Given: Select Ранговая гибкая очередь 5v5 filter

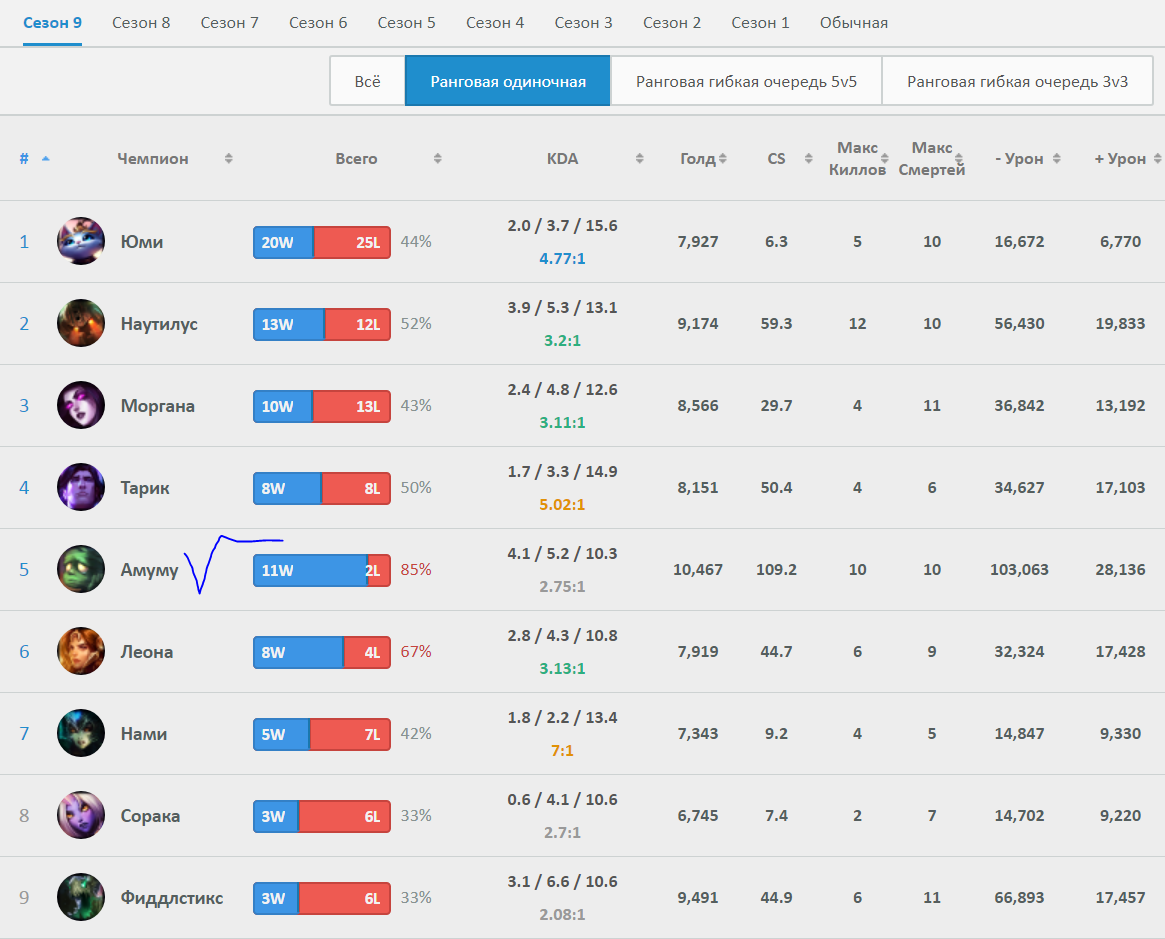Looking at the screenshot, I should 746,81.
